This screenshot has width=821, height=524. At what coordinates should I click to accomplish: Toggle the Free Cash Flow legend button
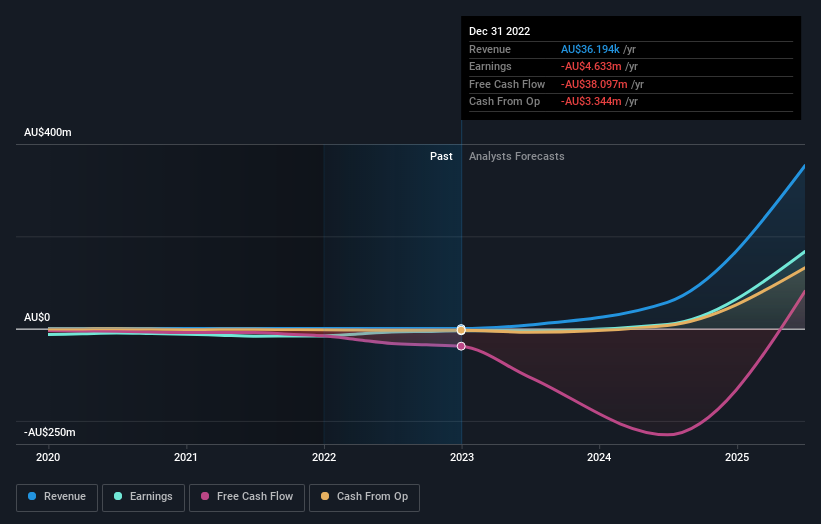[247, 497]
